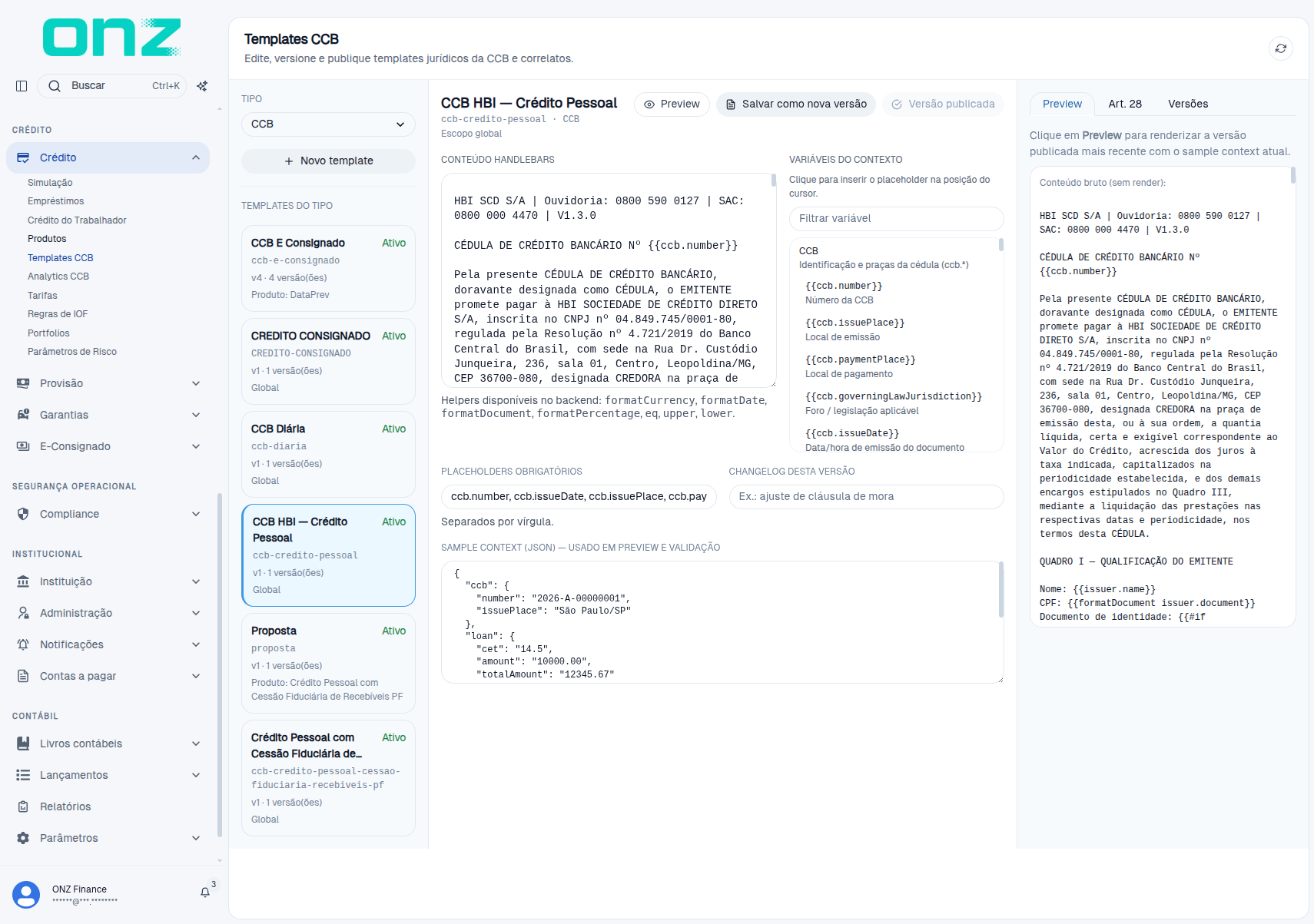
Task: Switch to the Versões tab
Action: 1188,104
